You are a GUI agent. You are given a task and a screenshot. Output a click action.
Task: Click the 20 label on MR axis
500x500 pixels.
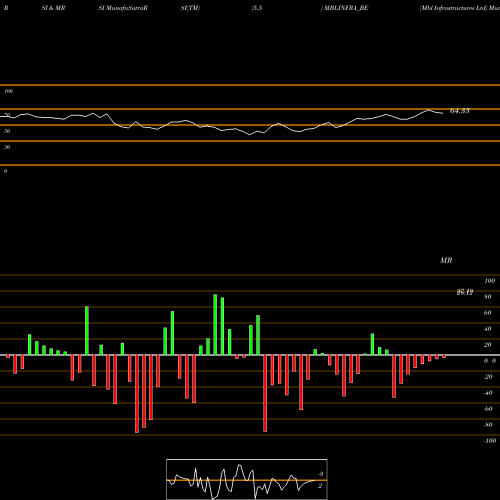488,345
